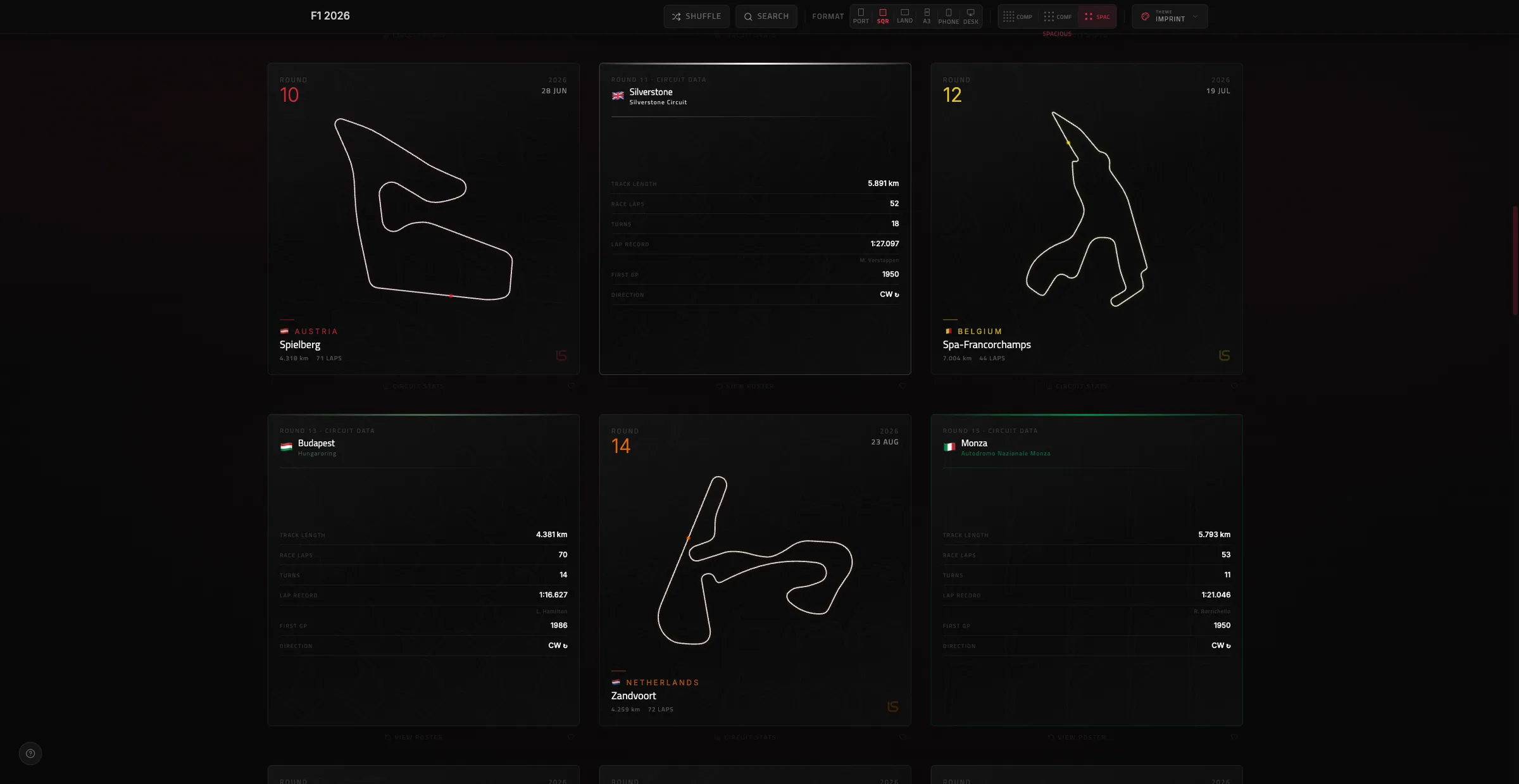Click the 23 AUG date on Netherlands card
This screenshot has width=1519, height=784.
pyautogui.click(x=885, y=442)
